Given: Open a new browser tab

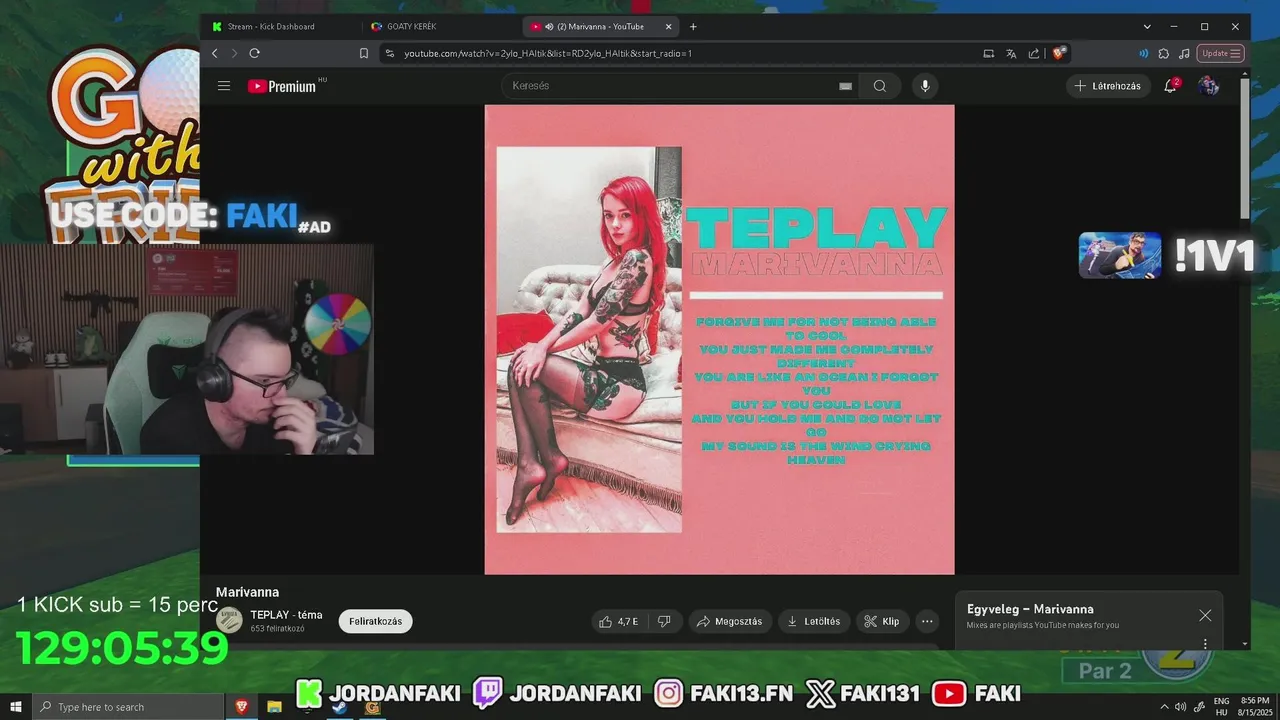Looking at the screenshot, I should (x=693, y=27).
